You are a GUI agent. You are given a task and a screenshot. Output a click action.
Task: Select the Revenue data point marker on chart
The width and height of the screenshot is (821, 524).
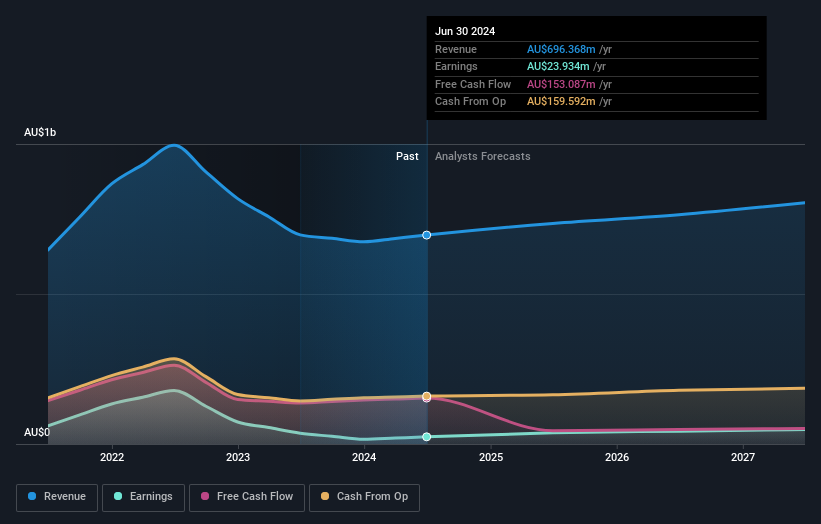point(427,235)
